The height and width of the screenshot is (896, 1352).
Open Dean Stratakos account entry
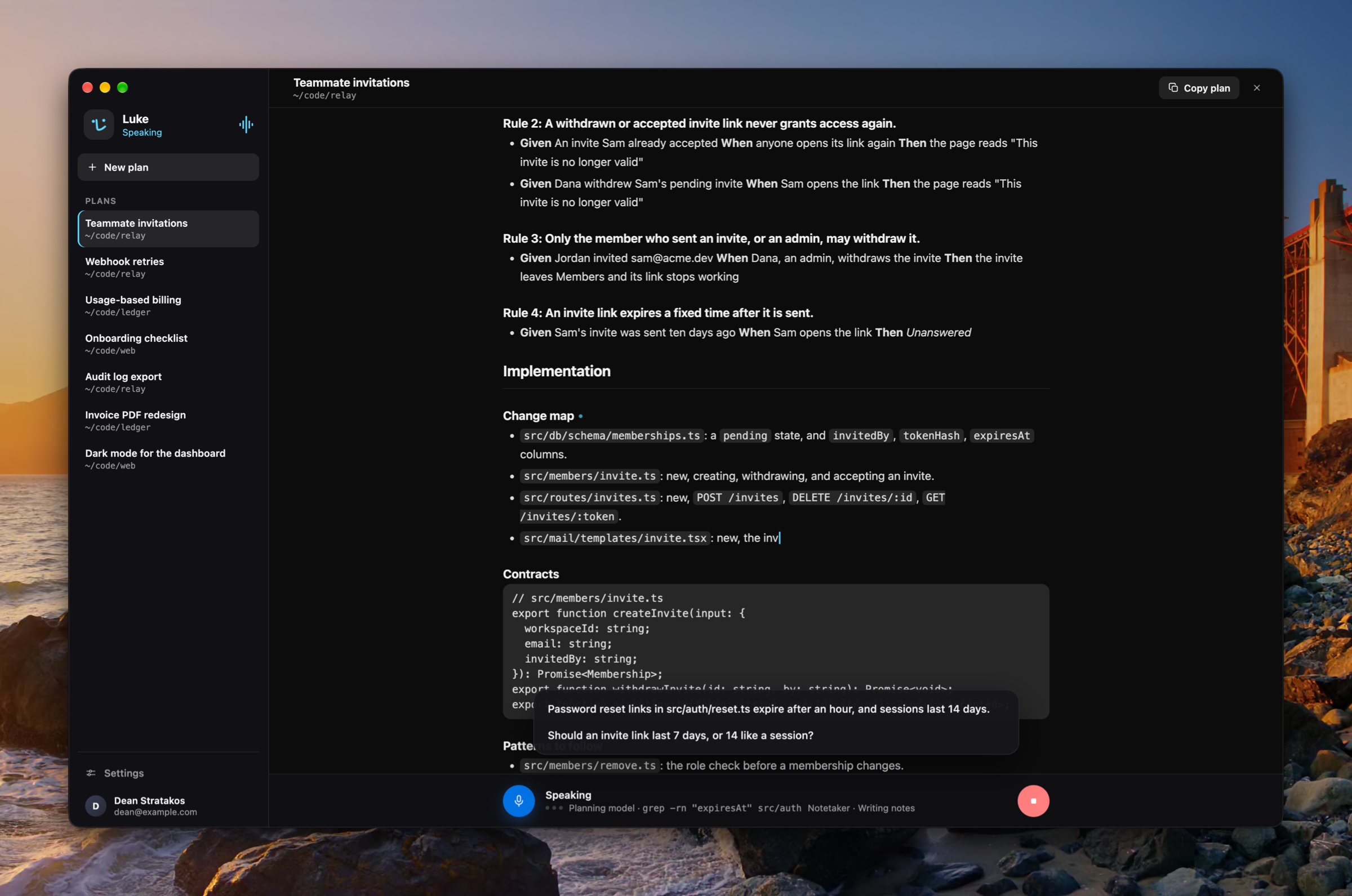click(x=168, y=806)
